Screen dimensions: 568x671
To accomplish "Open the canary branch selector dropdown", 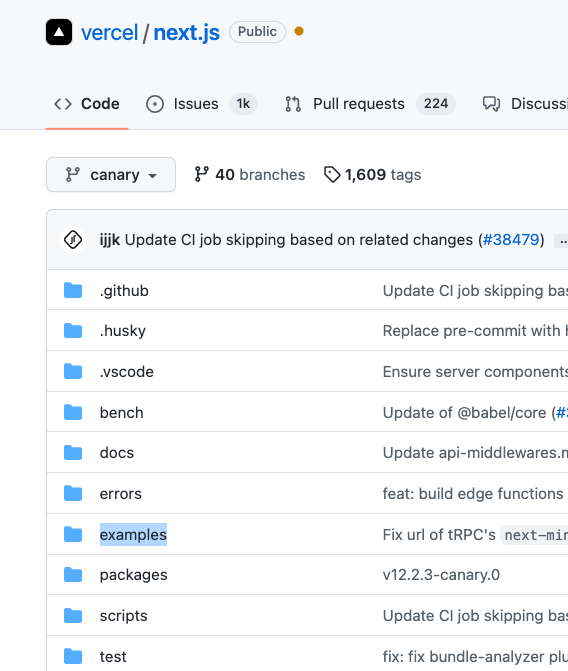I will [x=111, y=175].
